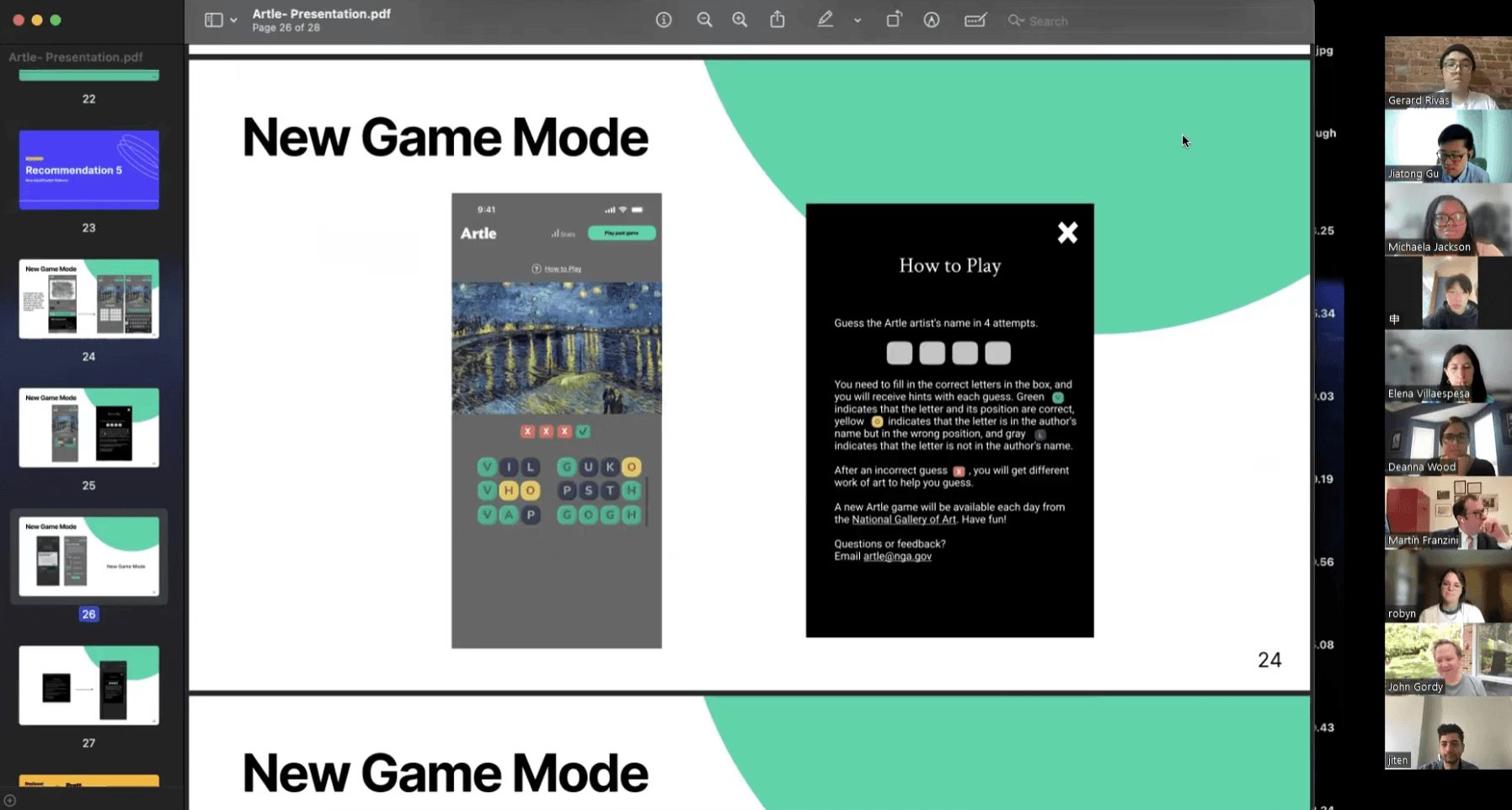
Task: Click 'Guess the Artle artist's name in 4 attempts.'
Action: [x=936, y=323]
